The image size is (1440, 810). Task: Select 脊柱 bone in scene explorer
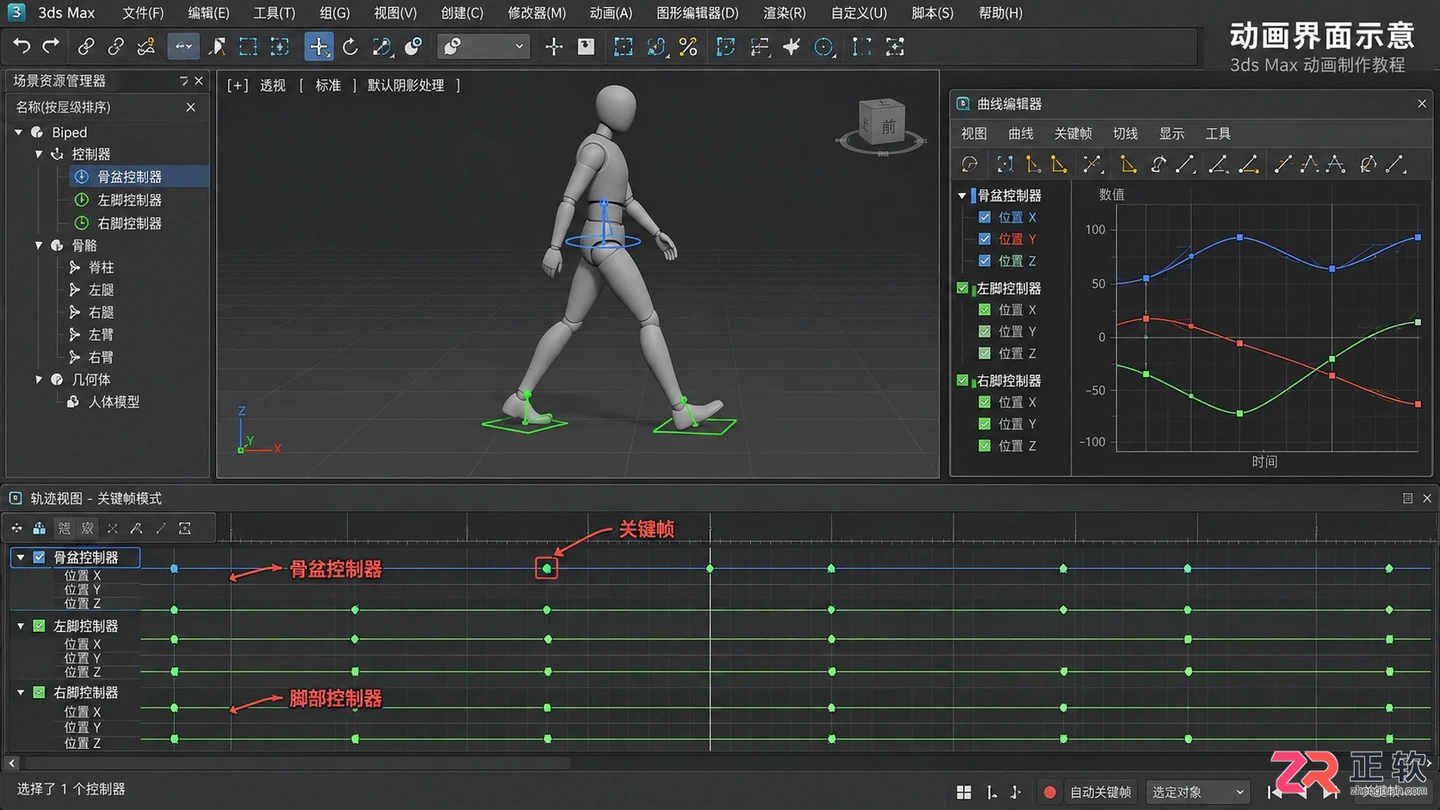[101, 267]
